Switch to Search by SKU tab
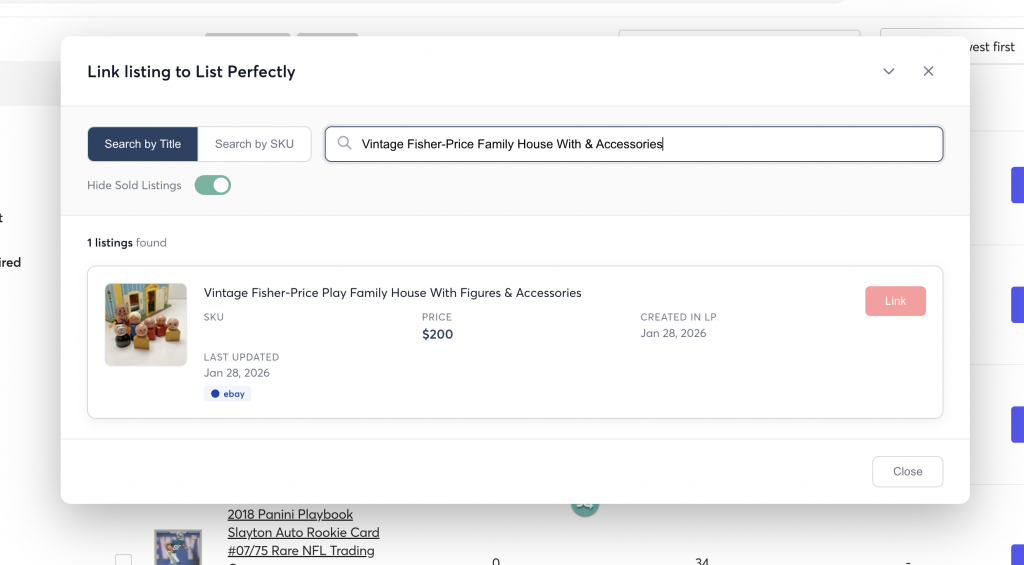 [x=254, y=144]
